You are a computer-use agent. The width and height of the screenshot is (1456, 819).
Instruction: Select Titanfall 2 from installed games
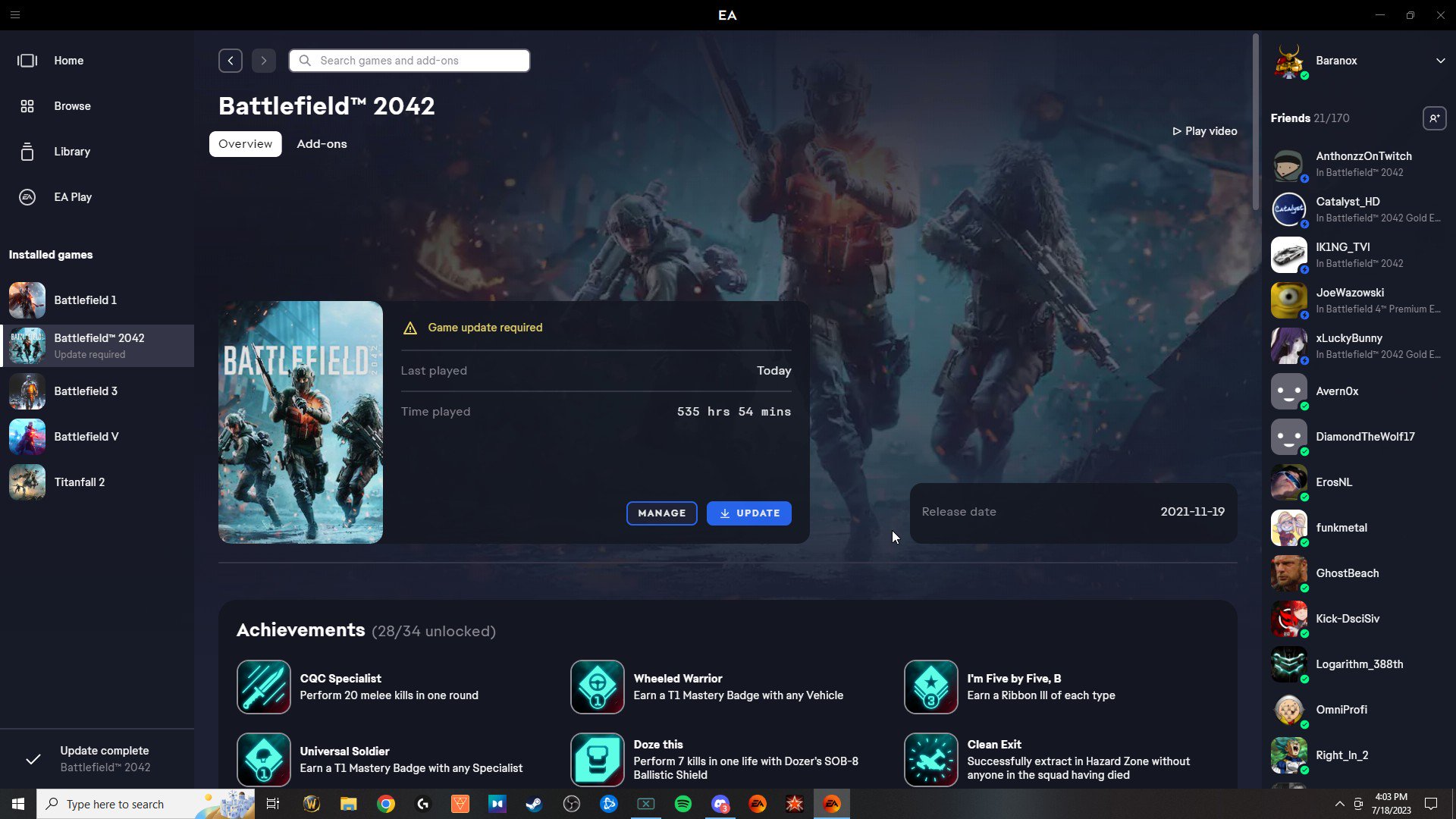click(79, 482)
